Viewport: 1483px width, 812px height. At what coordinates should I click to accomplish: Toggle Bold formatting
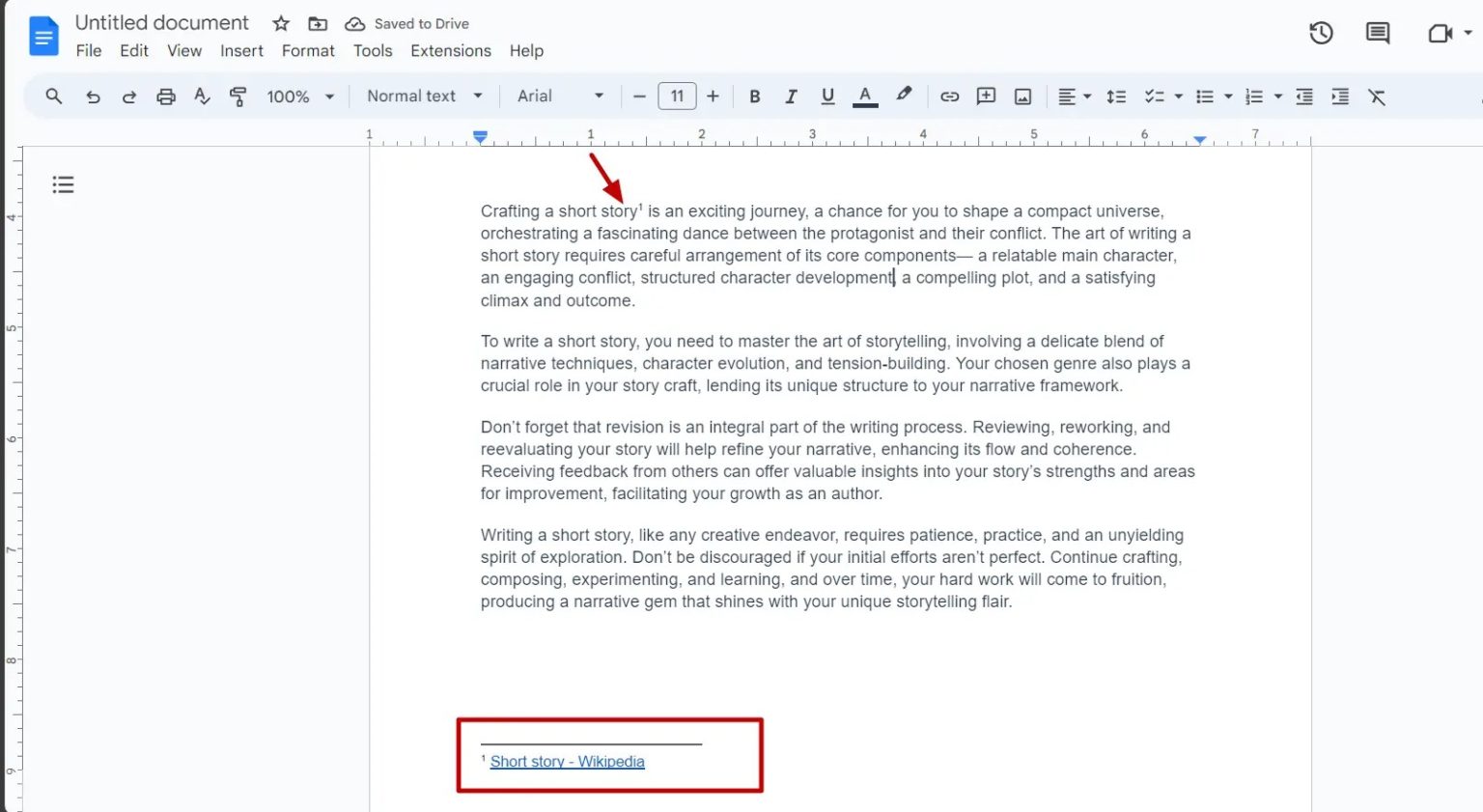tap(755, 97)
